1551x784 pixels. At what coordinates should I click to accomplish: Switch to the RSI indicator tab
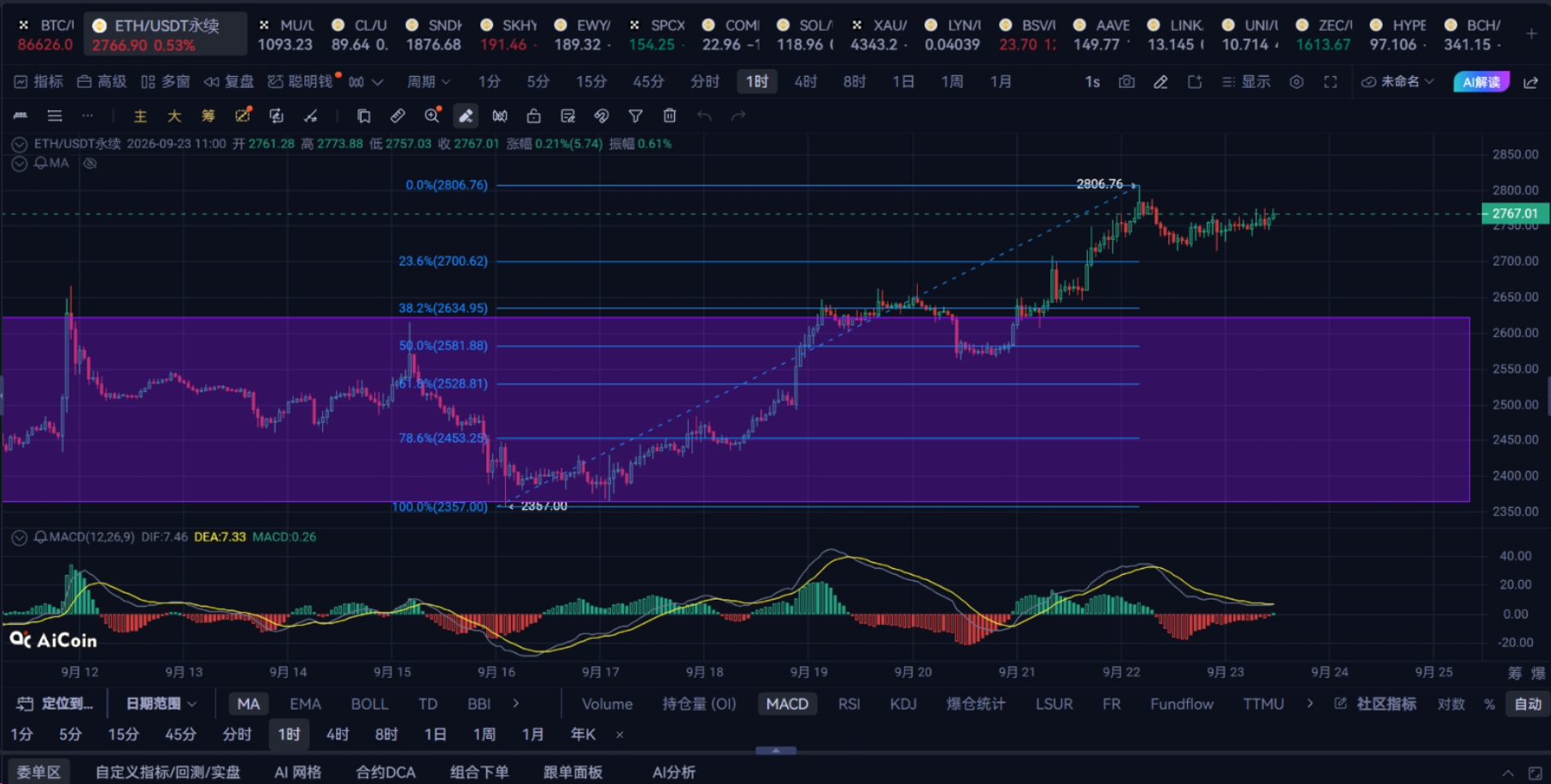coord(849,704)
